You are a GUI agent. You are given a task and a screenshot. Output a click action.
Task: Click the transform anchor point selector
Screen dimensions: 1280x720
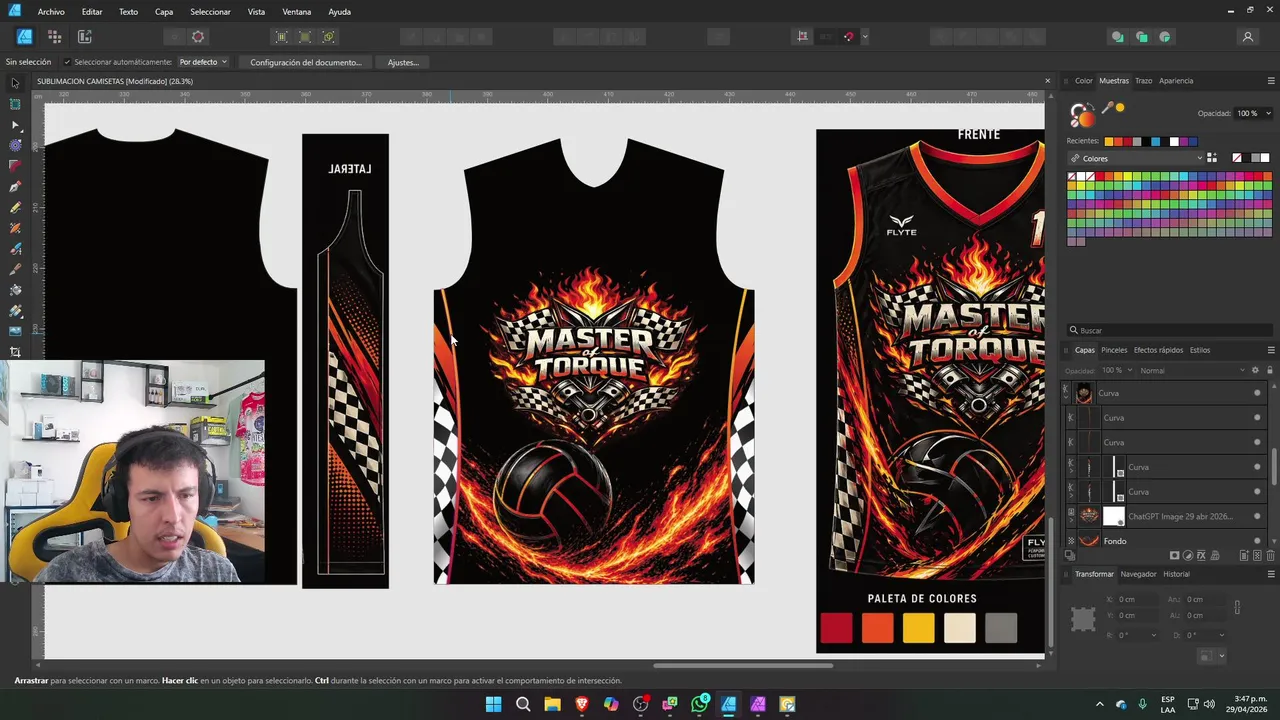[x=1083, y=619]
